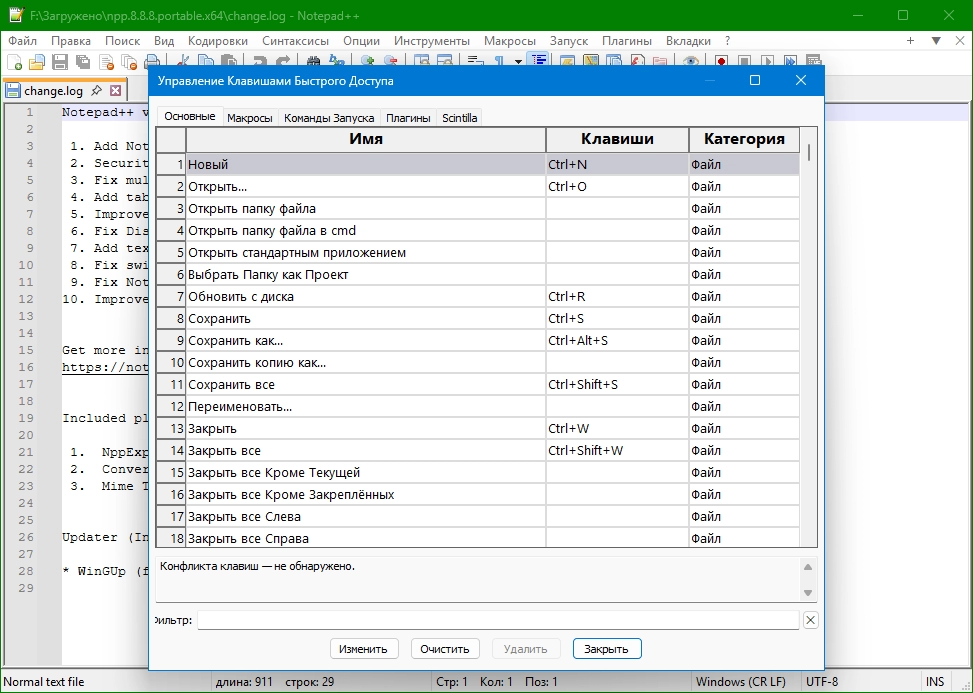Screen dimensions: 973x693
Task: Open the Синтаксисы menu
Action: 295,41
